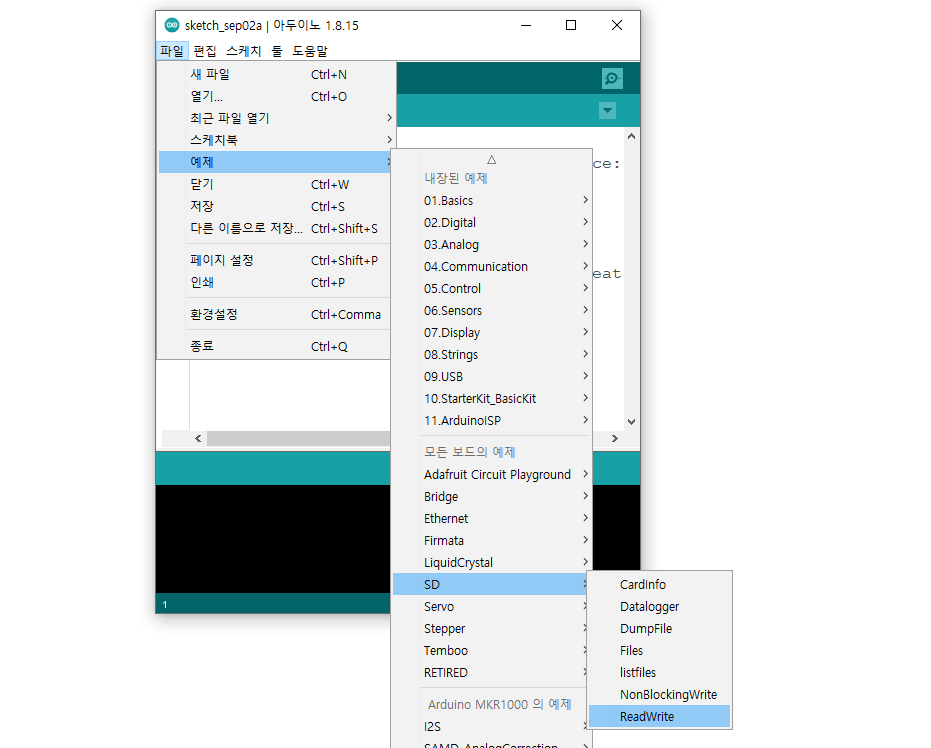The image size is (931, 748).
Task: Open Adafruit Circuit Playground examples
Action: (x=492, y=474)
